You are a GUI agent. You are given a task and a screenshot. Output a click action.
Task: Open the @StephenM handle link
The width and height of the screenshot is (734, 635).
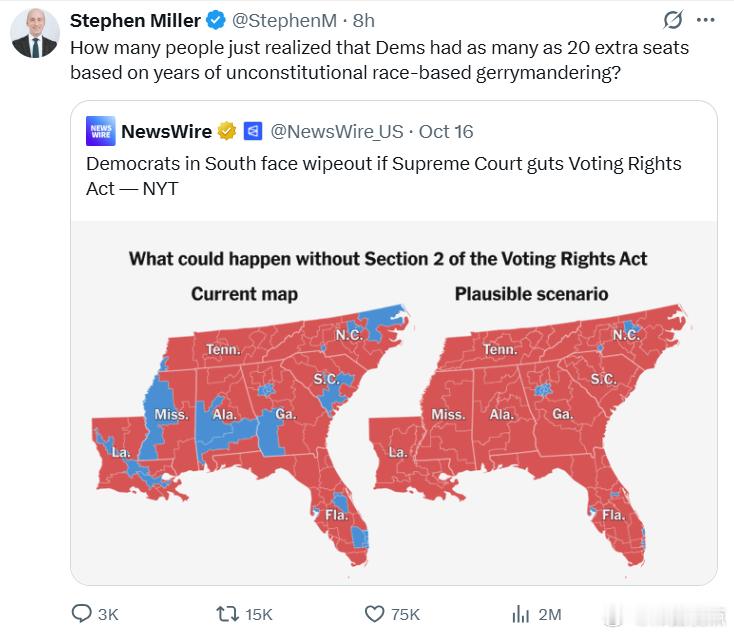(285, 20)
